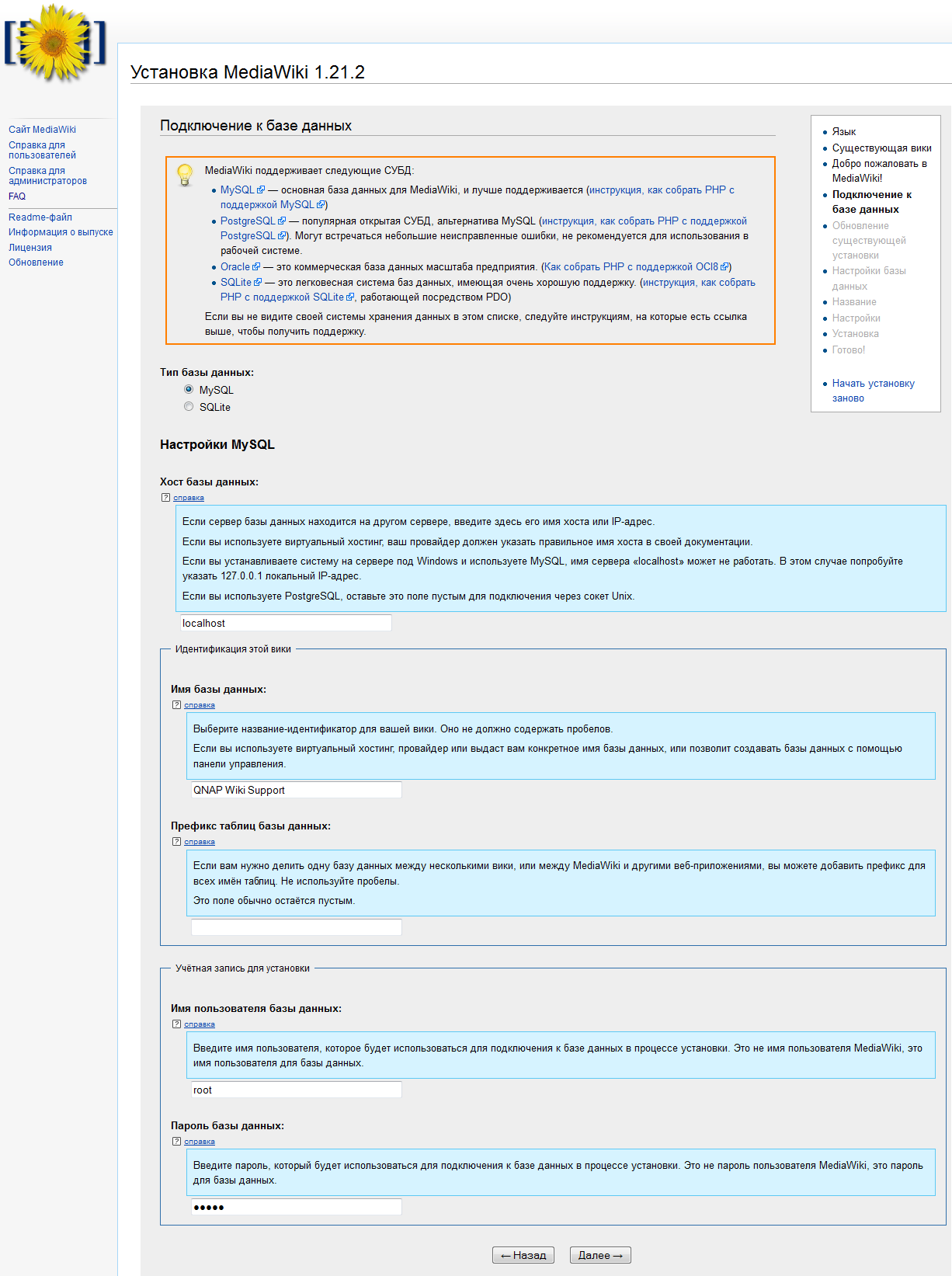Open SQLite link in info box
The image size is (952, 1276).
pos(241,282)
